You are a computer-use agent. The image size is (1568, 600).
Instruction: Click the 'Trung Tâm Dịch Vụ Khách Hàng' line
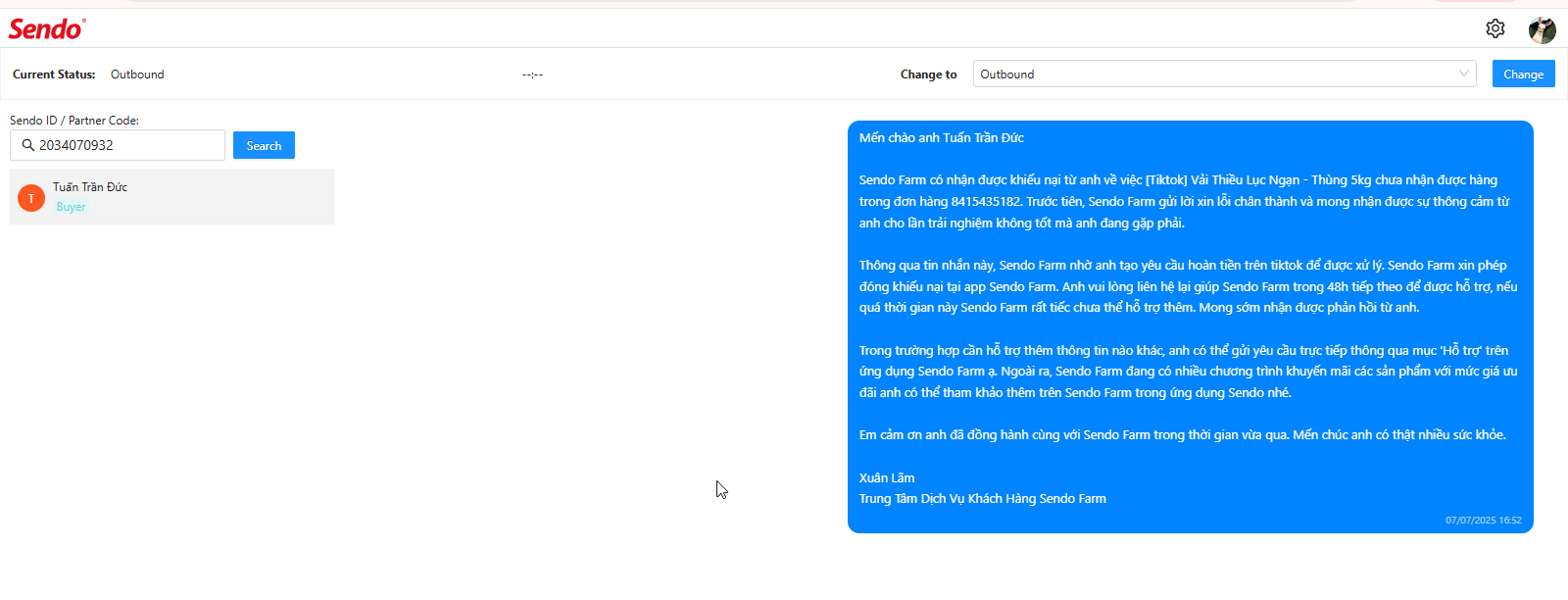click(983, 499)
